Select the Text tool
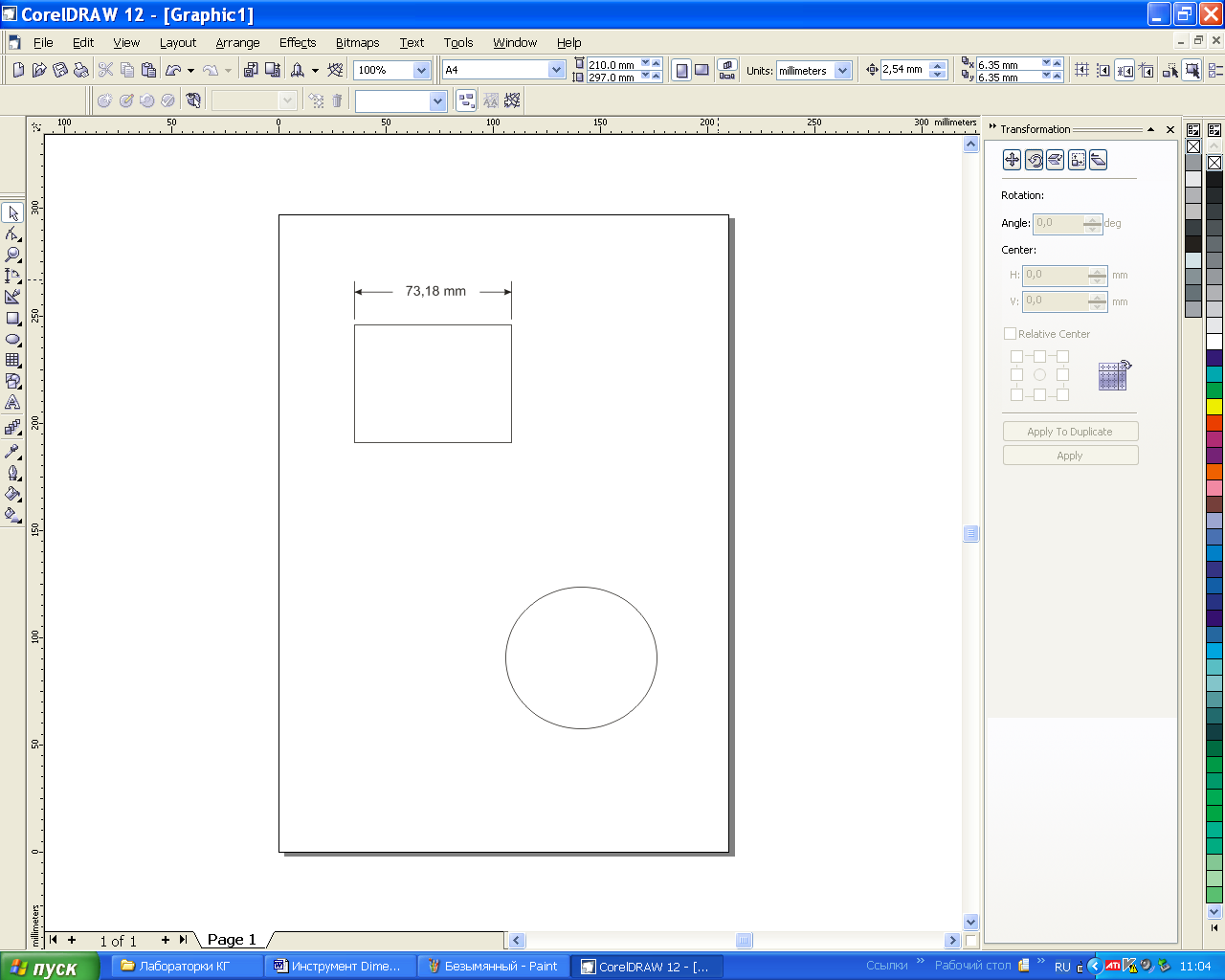The height and width of the screenshot is (980, 1225). [x=13, y=403]
